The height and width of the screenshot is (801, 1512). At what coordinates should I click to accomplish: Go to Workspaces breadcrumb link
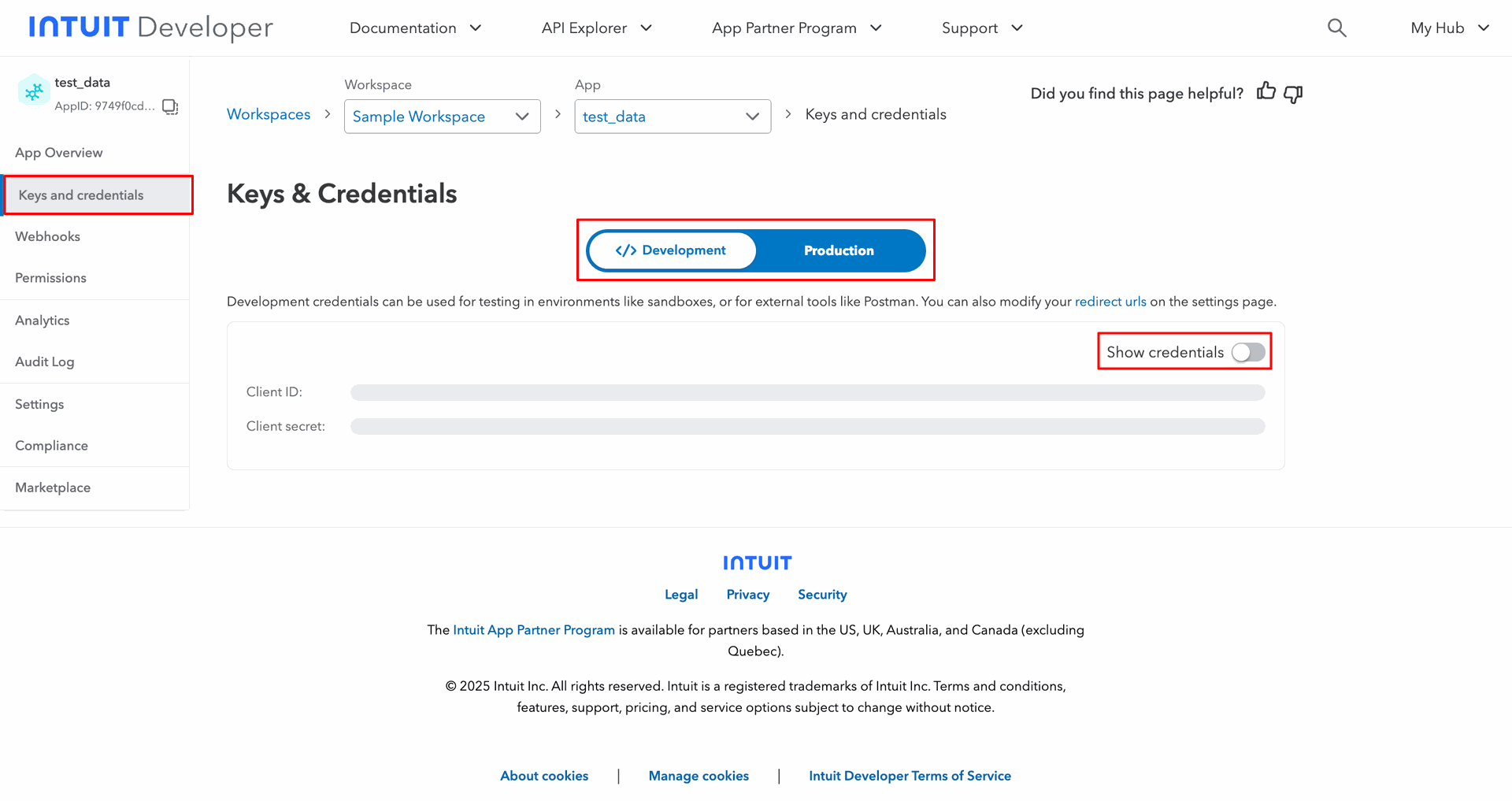269,114
